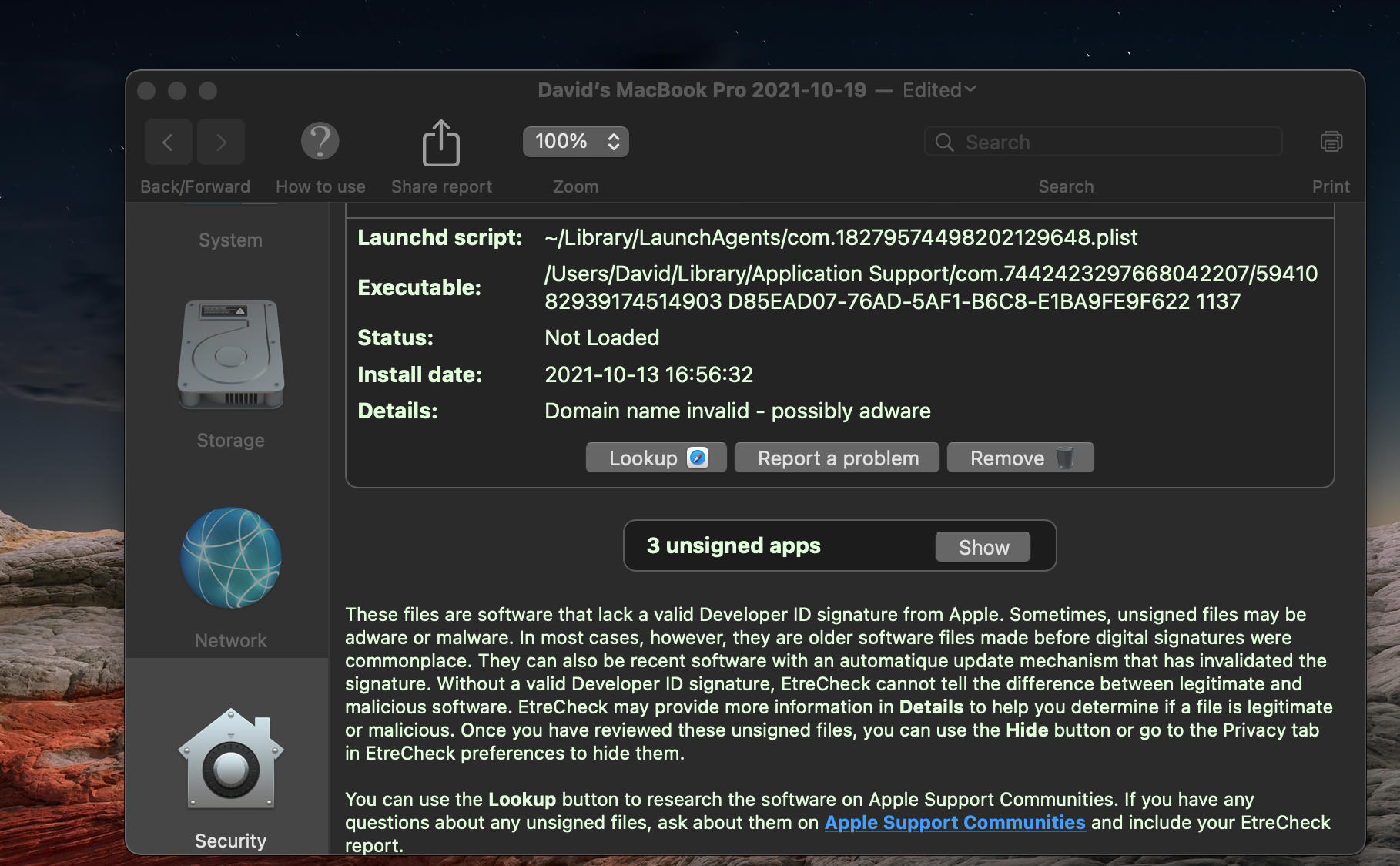Screen dimensions: 1400x866
Task: Open the Network section globe icon
Action: 231,558
